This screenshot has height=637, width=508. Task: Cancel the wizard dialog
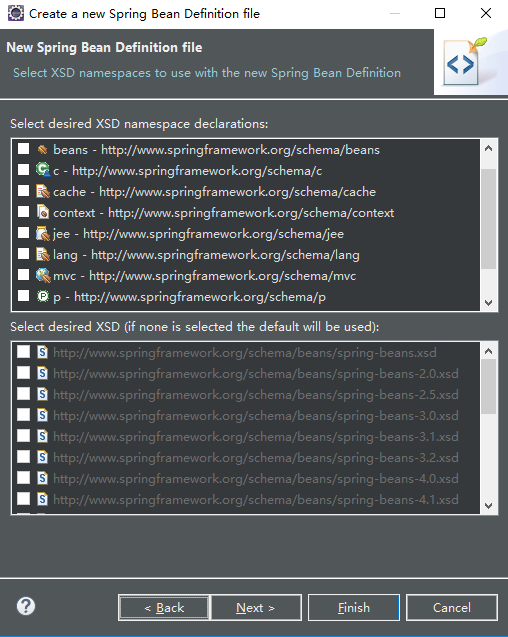pyautogui.click(x=452, y=608)
